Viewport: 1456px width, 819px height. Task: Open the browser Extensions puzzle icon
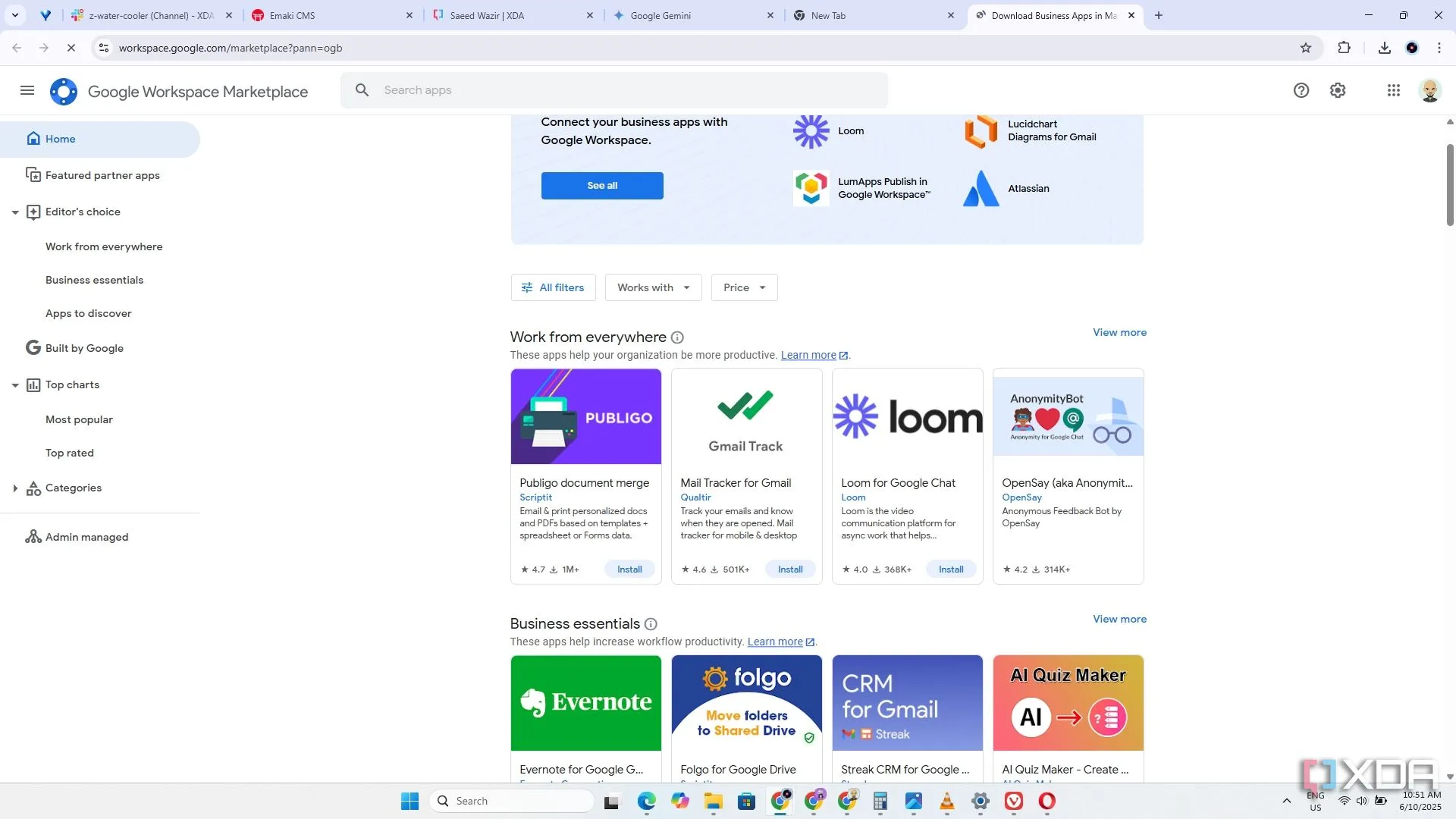(x=1344, y=48)
